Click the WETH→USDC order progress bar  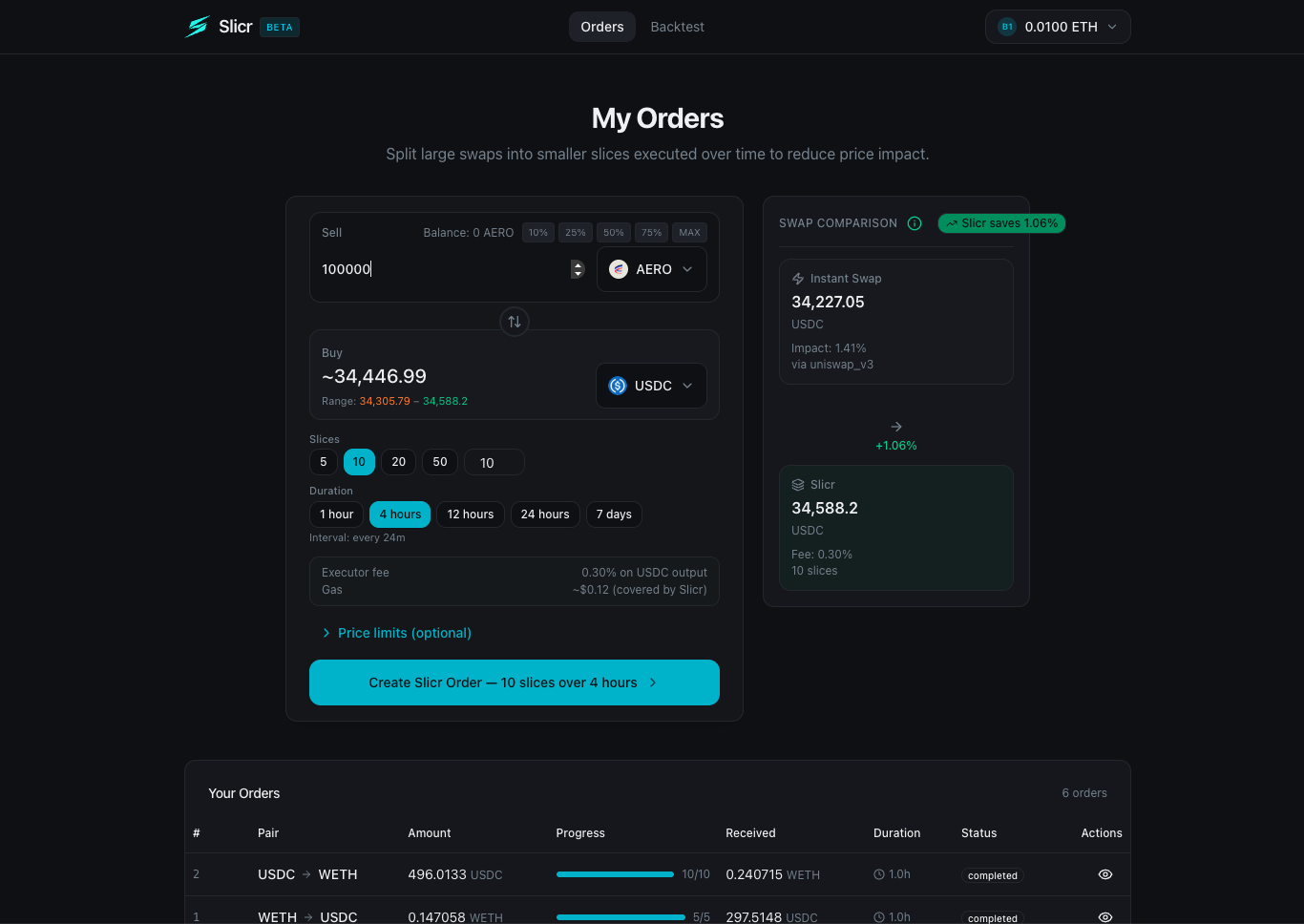click(x=620, y=917)
